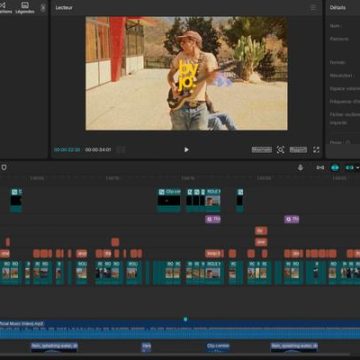Select the first black overlay clip at track start
Image resolution: width=360 pixels, height=360 pixels.
coord(16,201)
